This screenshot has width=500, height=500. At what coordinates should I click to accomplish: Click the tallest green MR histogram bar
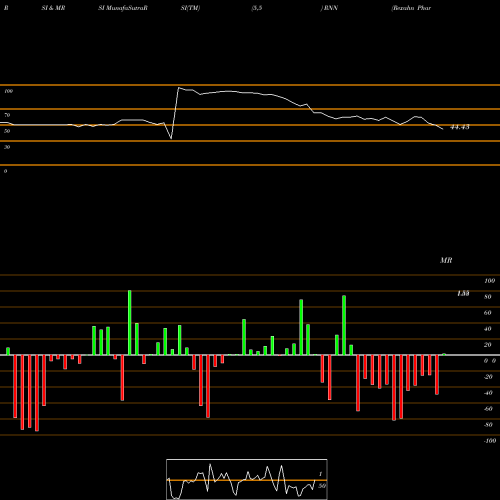(x=130, y=323)
